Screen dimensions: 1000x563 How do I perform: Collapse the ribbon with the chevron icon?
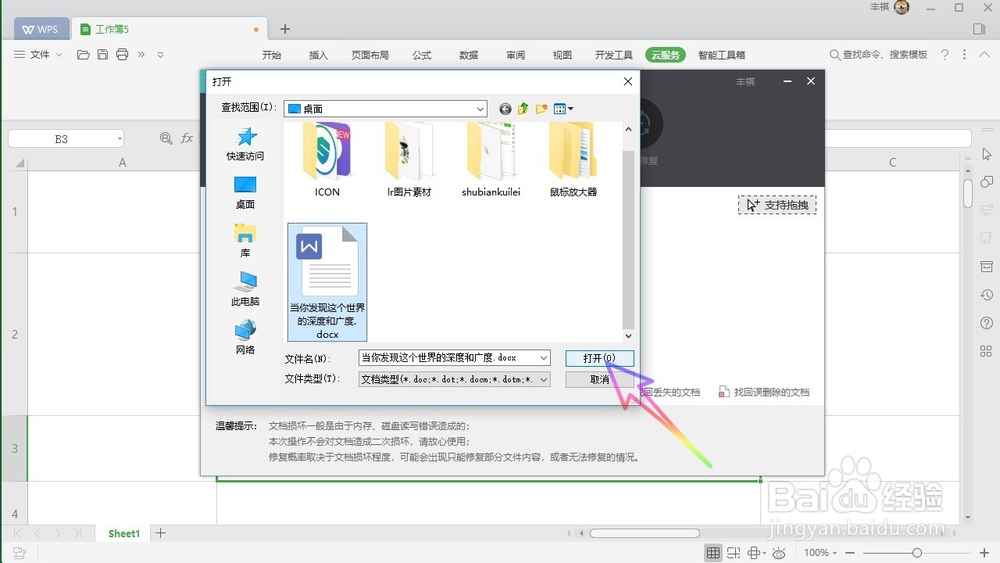pos(984,55)
